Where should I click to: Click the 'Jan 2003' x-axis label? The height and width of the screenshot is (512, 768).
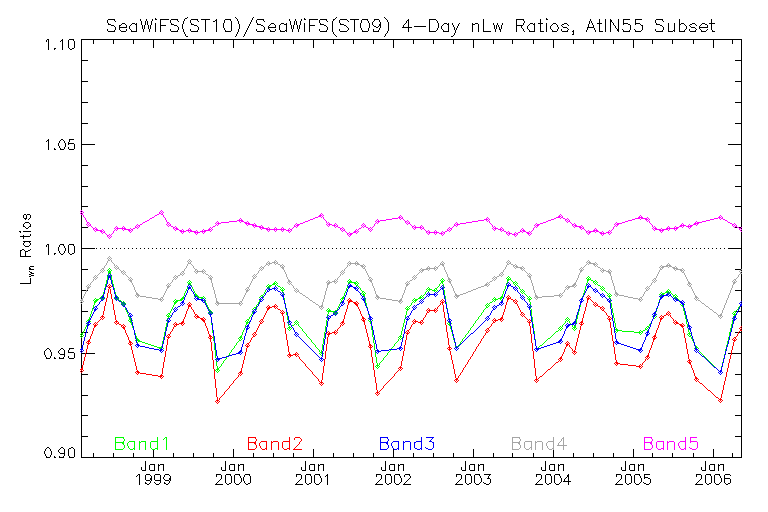click(x=473, y=473)
